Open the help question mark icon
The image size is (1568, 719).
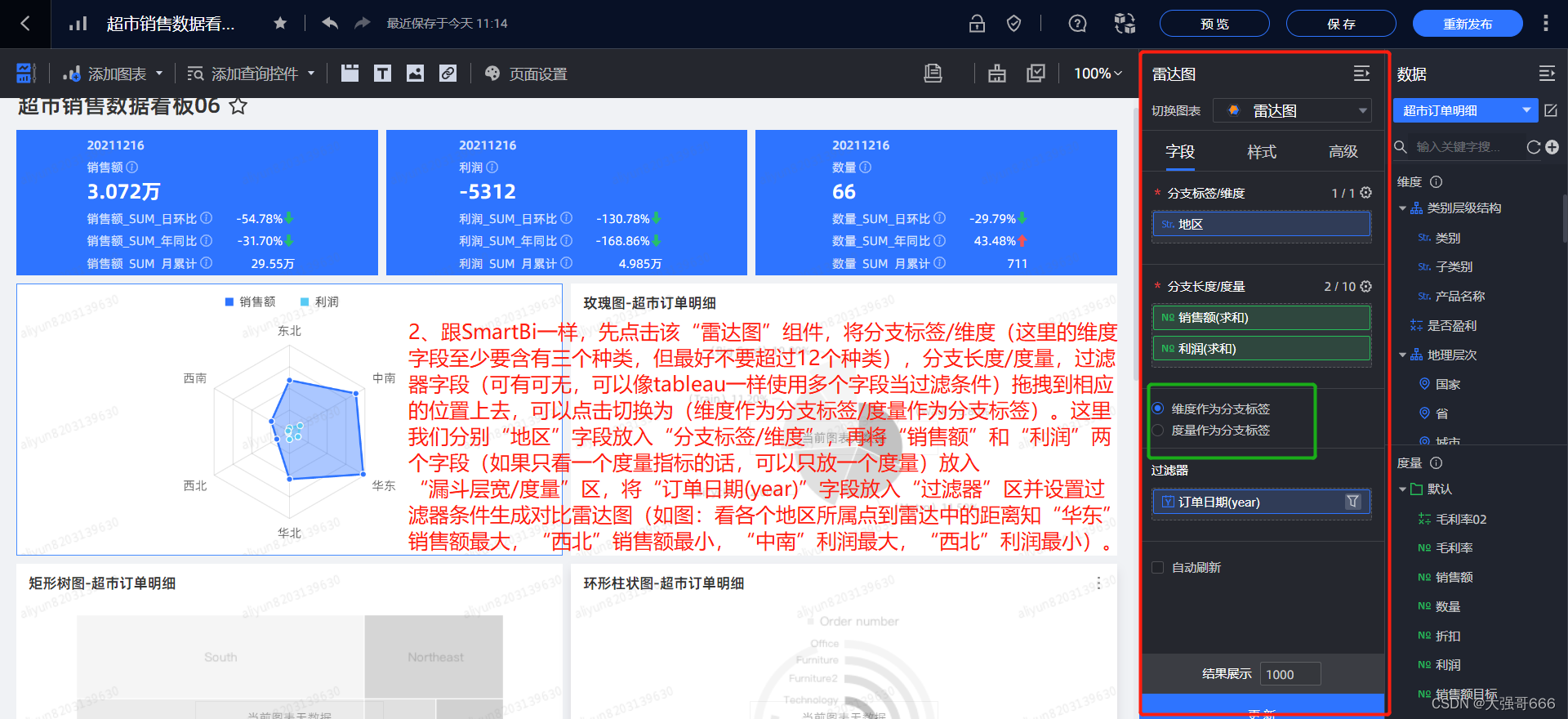point(1078,24)
